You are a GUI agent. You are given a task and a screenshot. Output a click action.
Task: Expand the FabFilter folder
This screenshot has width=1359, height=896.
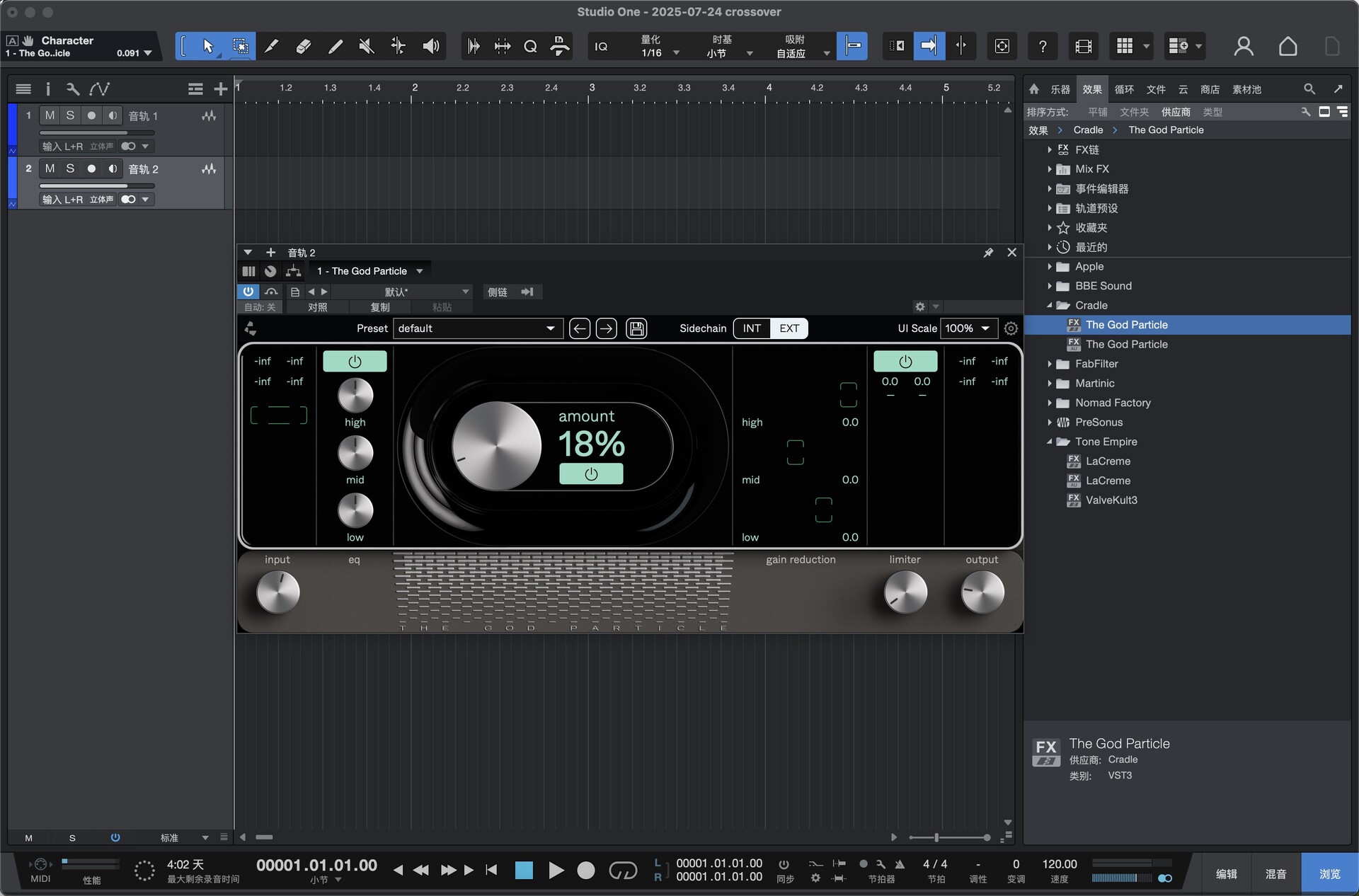coord(1050,364)
